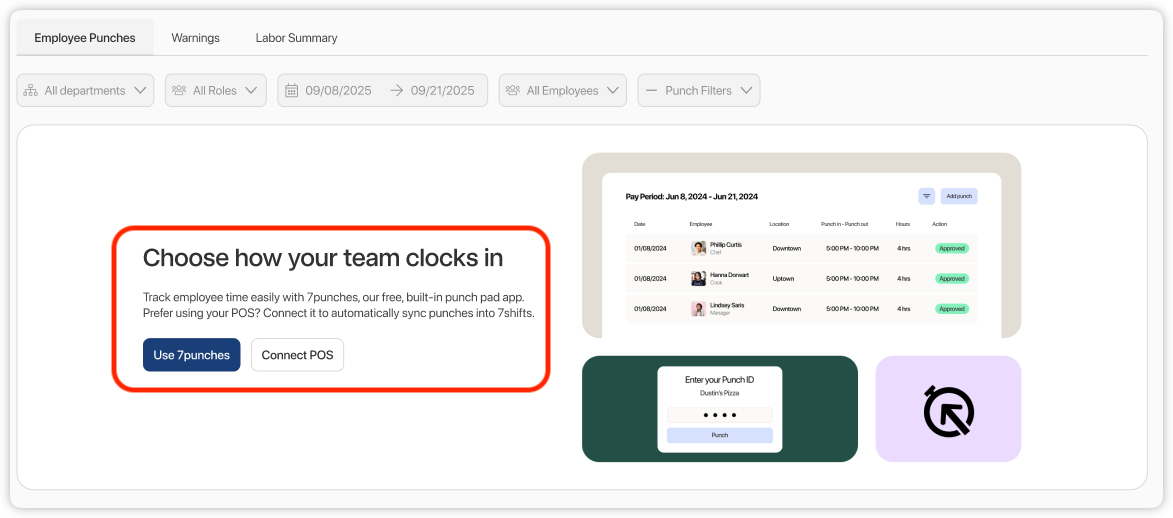The width and height of the screenshot is (1173, 518).
Task: Open the Labor Summary tab
Action: click(296, 38)
